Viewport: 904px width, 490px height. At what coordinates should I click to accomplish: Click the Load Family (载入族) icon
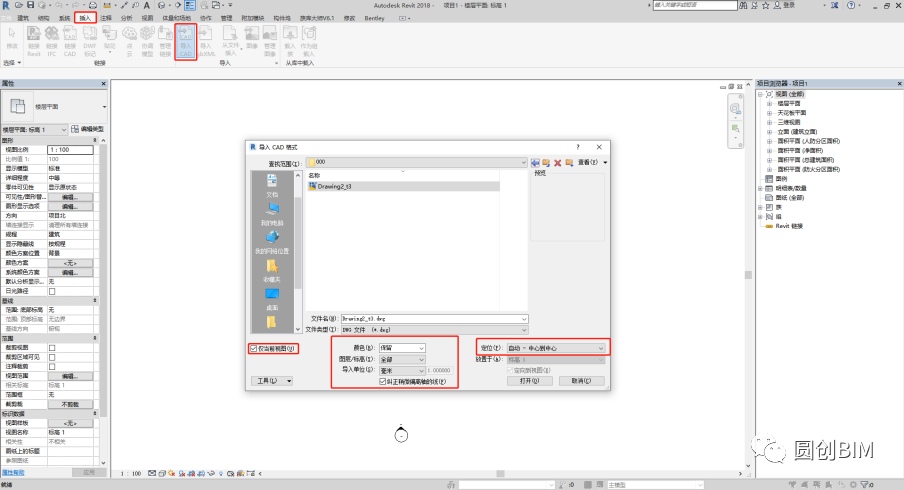click(290, 41)
